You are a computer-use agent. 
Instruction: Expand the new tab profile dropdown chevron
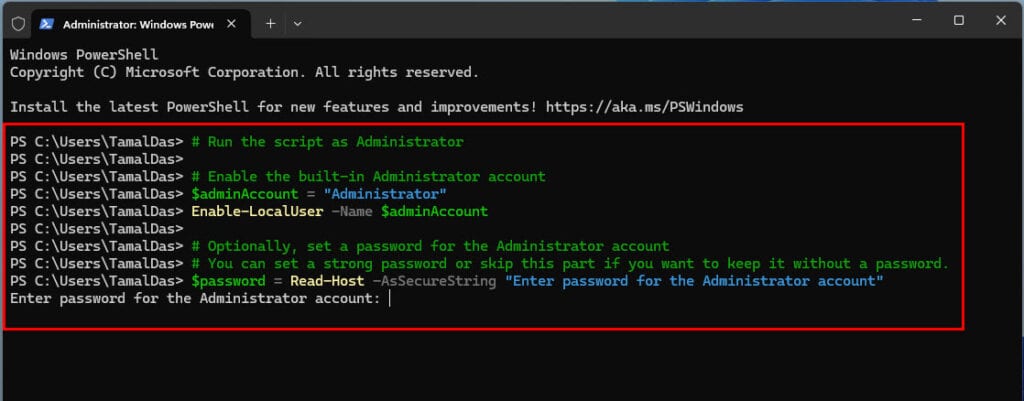point(297,24)
